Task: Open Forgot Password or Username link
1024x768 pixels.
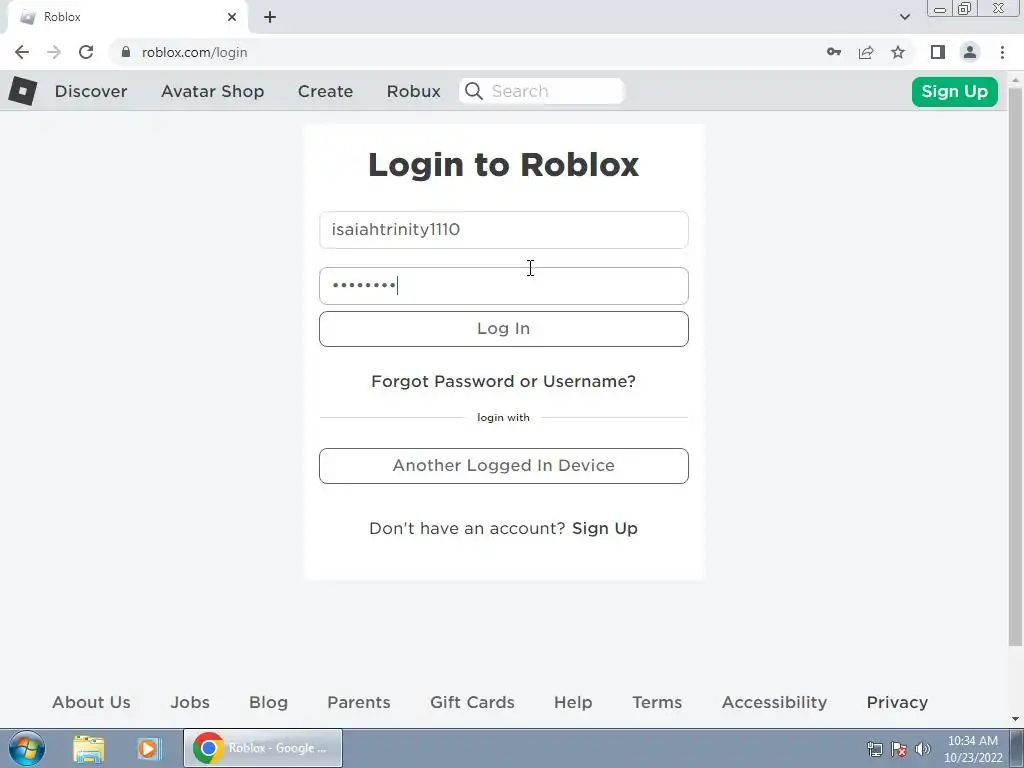Action: 504,381
